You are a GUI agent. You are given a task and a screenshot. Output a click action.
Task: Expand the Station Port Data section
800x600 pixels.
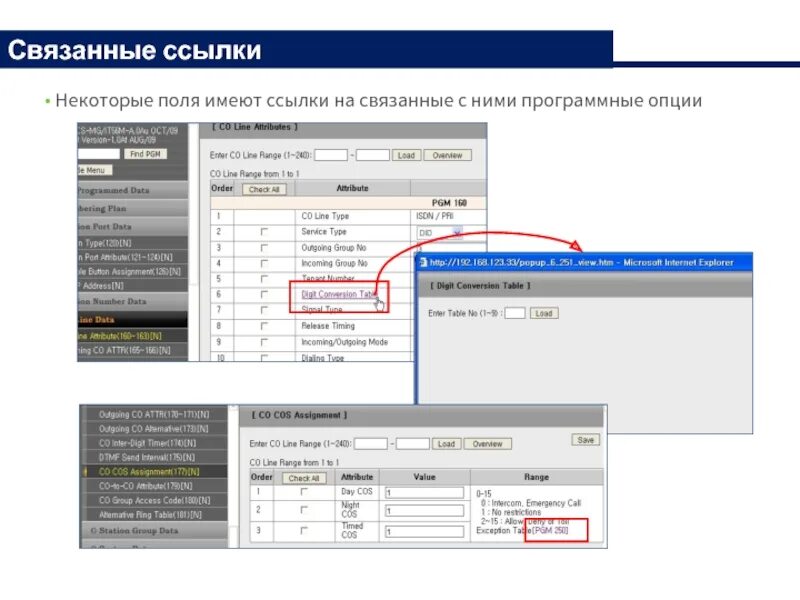133,226
